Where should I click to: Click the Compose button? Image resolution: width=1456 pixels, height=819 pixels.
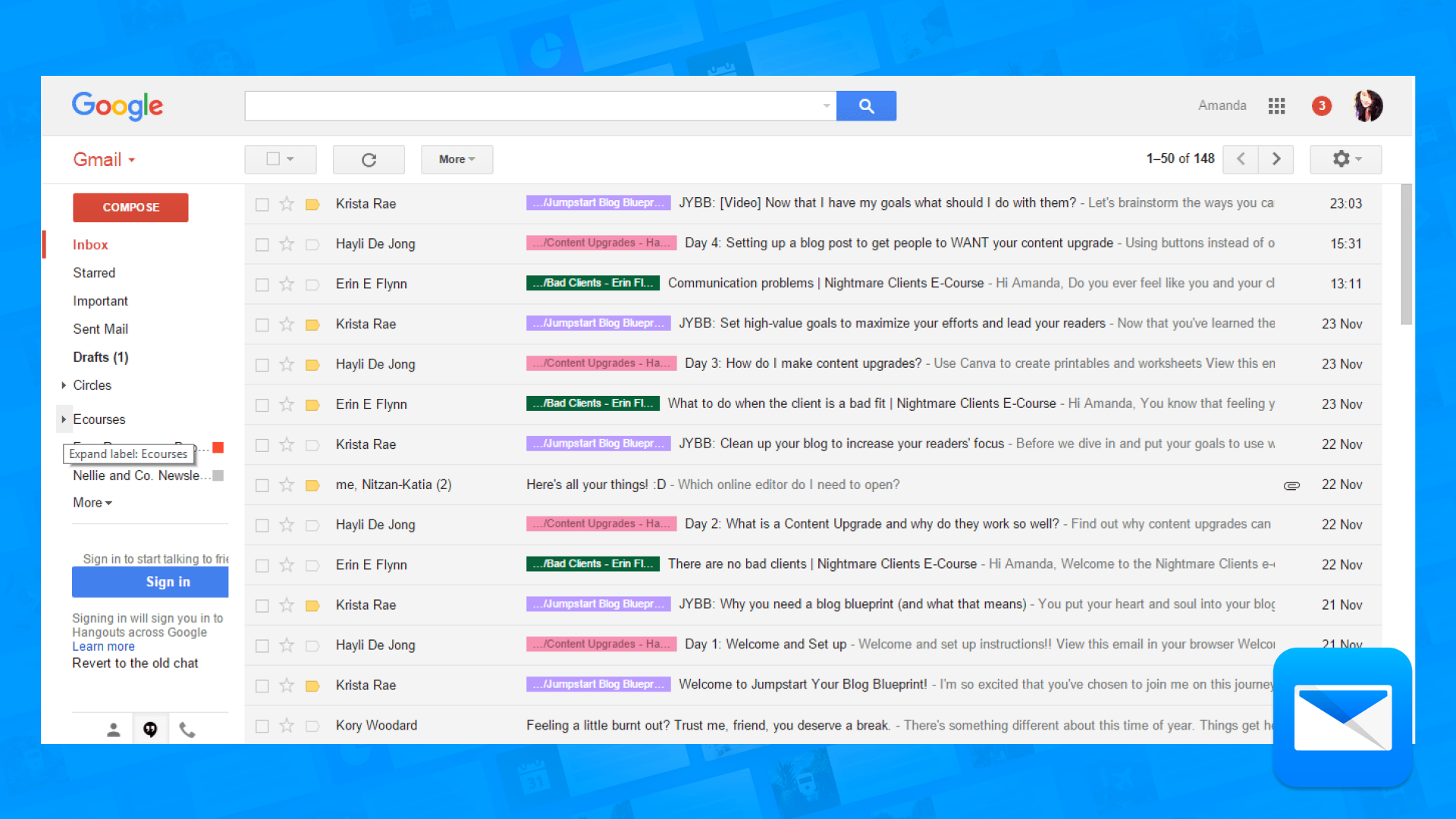click(130, 208)
